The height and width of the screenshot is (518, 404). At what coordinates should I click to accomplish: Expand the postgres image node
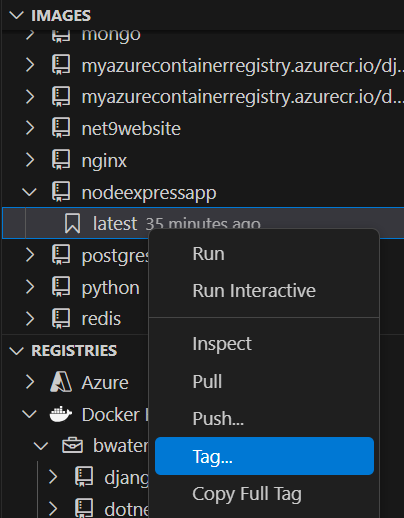[x=30, y=255]
